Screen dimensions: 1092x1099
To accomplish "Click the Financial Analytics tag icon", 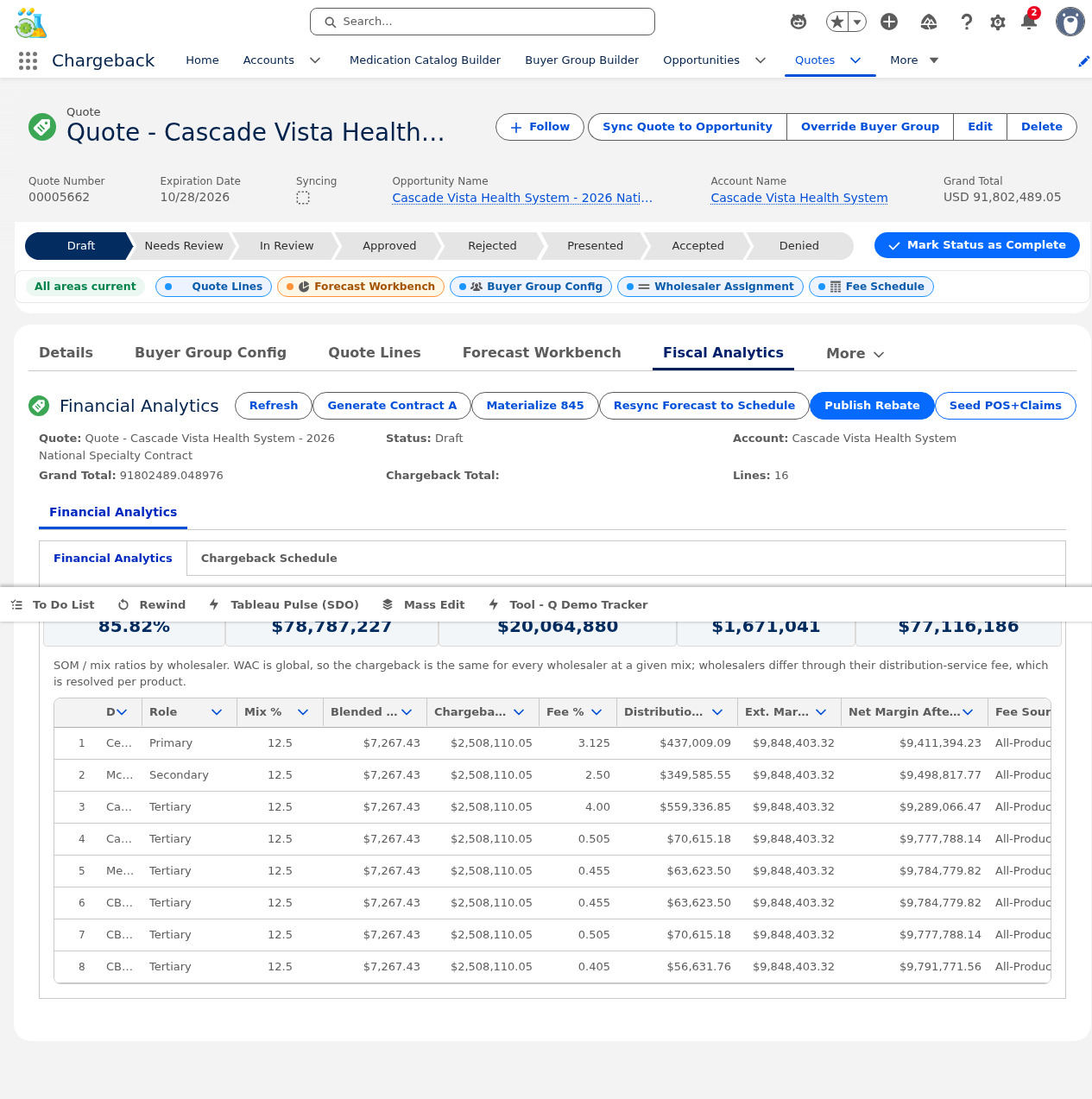I will pyautogui.click(x=39, y=405).
